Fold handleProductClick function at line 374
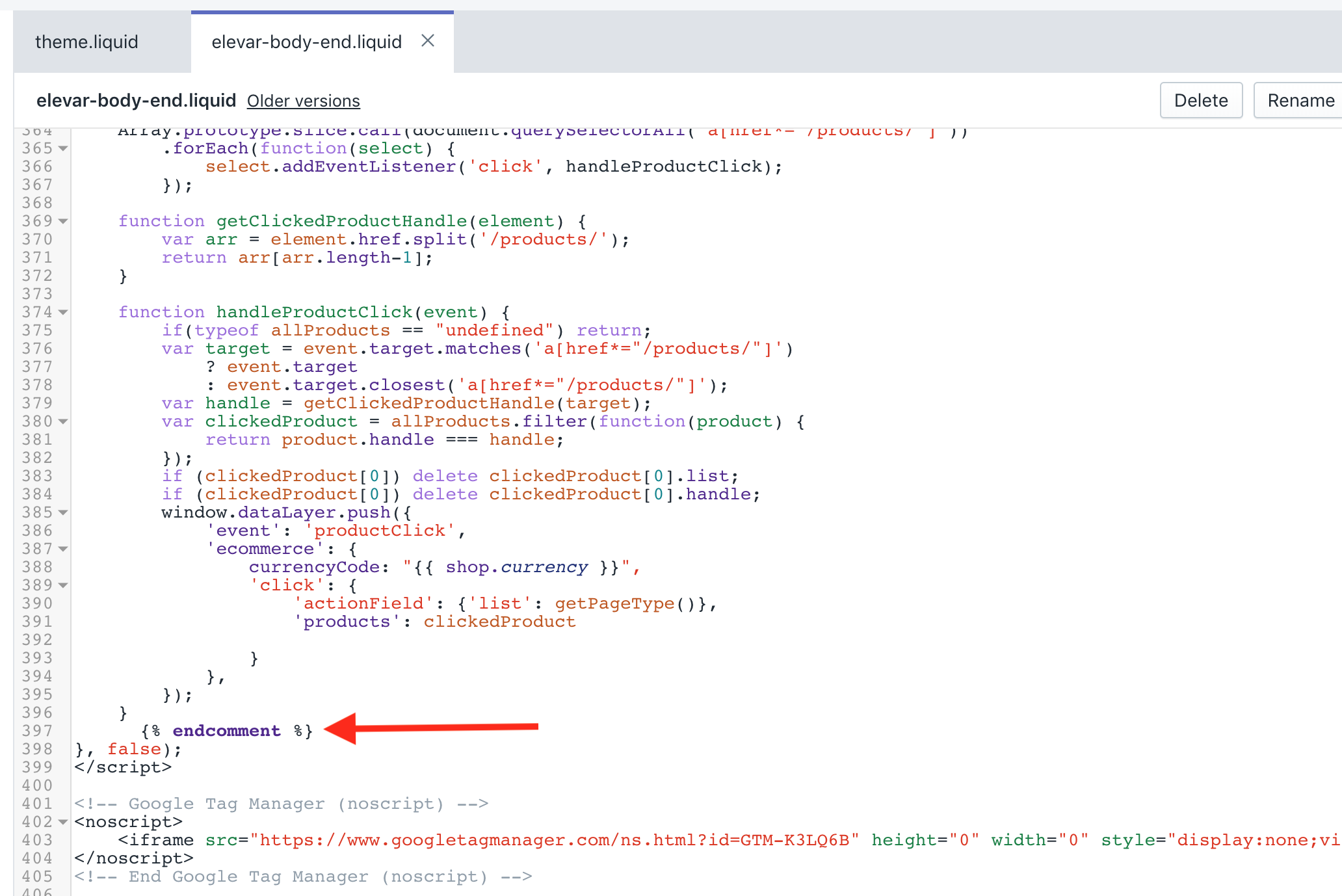Viewport: 1342px width, 896px height. tap(63, 312)
